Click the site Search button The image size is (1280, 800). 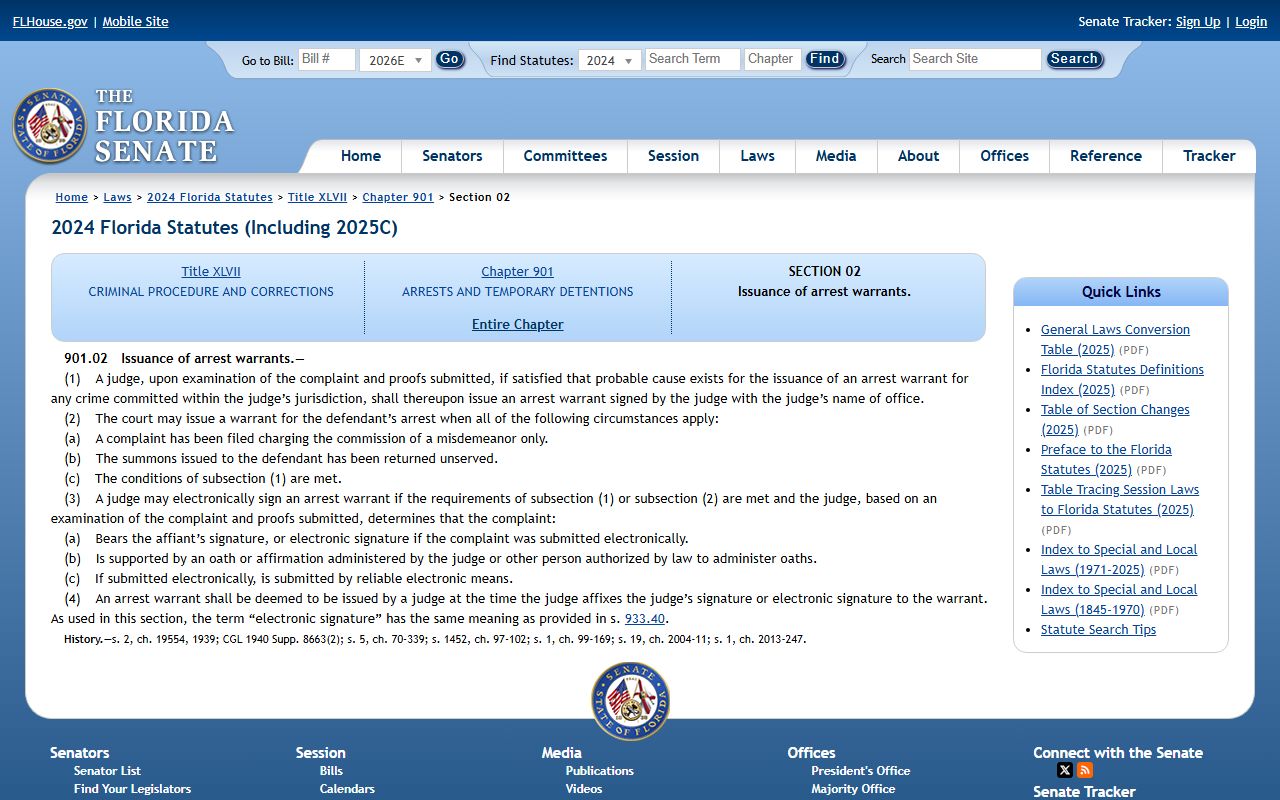pos(1074,59)
